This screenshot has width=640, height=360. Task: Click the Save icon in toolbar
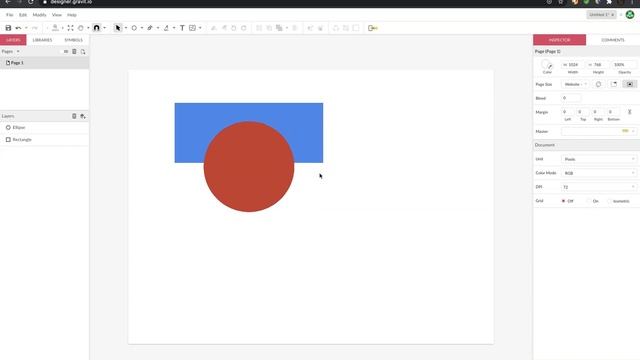pyautogui.click(x=8, y=28)
